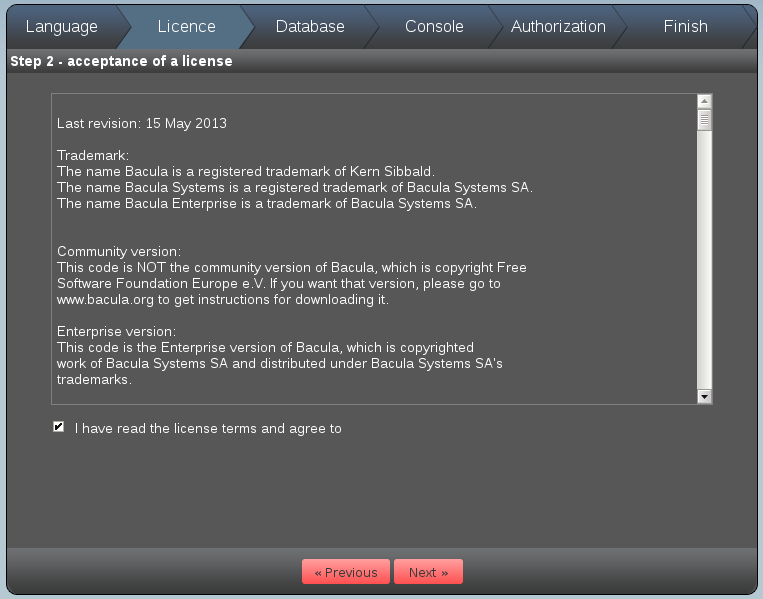Viewport: 763px width, 599px height.
Task: Click the 'Enterprise version:' heading
Action: coord(116,331)
